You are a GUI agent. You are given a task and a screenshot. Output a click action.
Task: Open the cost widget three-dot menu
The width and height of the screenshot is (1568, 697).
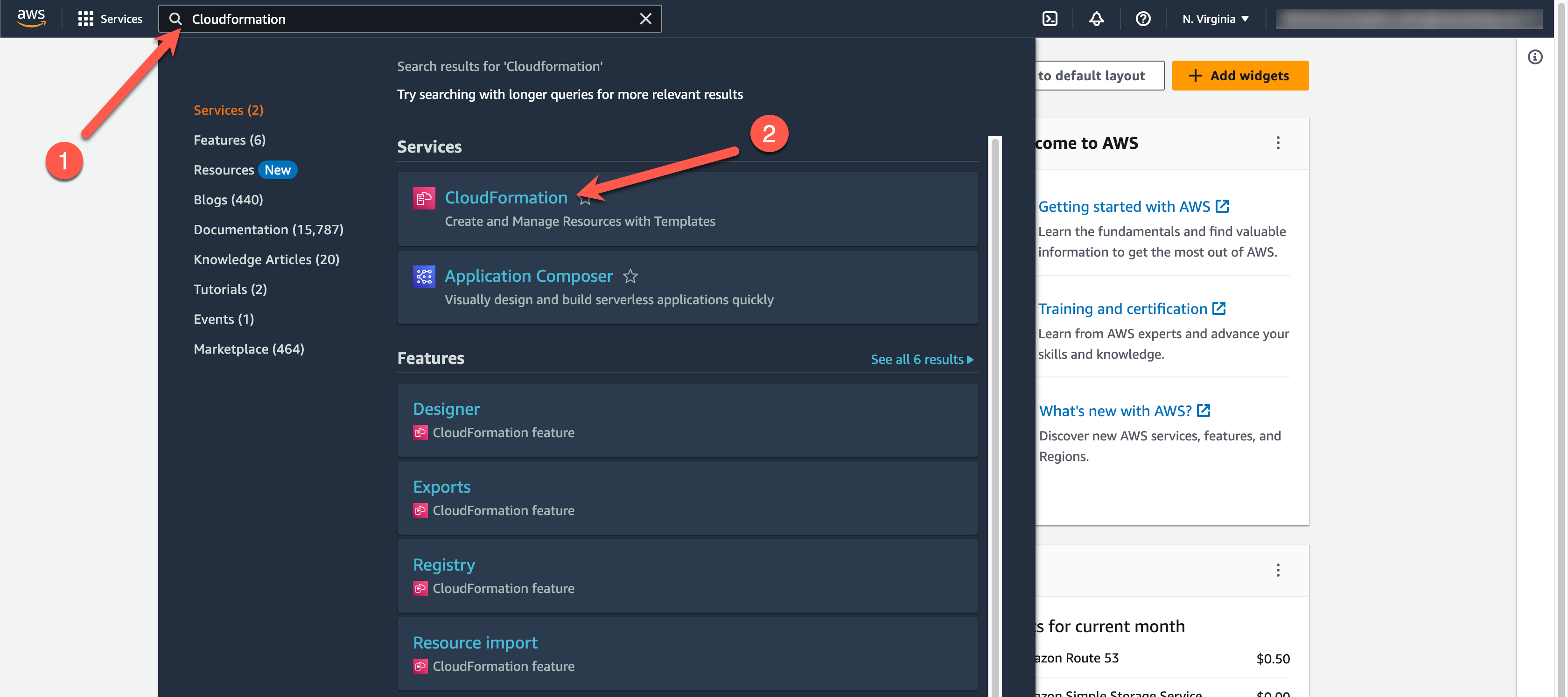pyautogui.click(x=1278, y=570)
